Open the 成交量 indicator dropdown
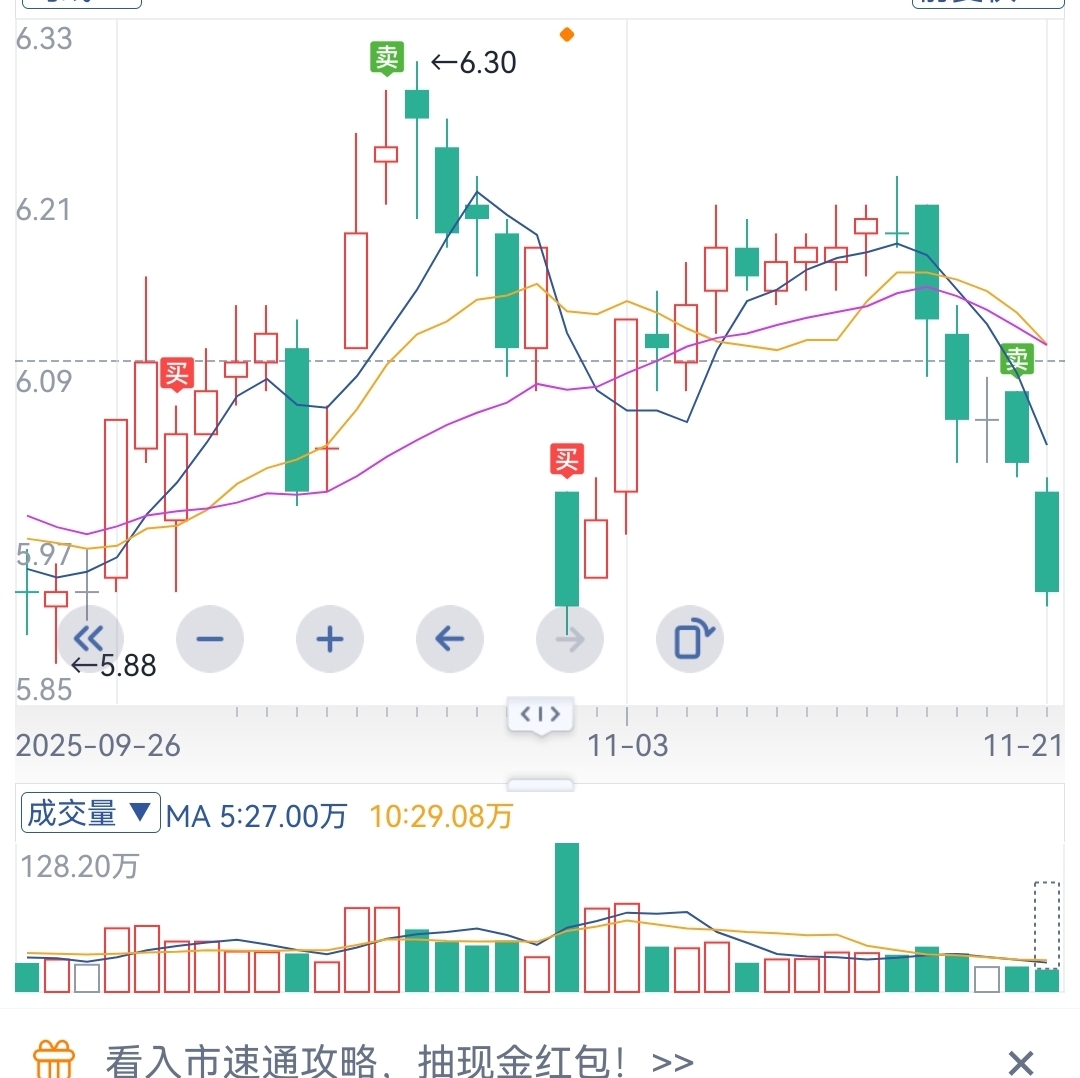Viewport: 1080px width, 1078px height. [90, 814]
